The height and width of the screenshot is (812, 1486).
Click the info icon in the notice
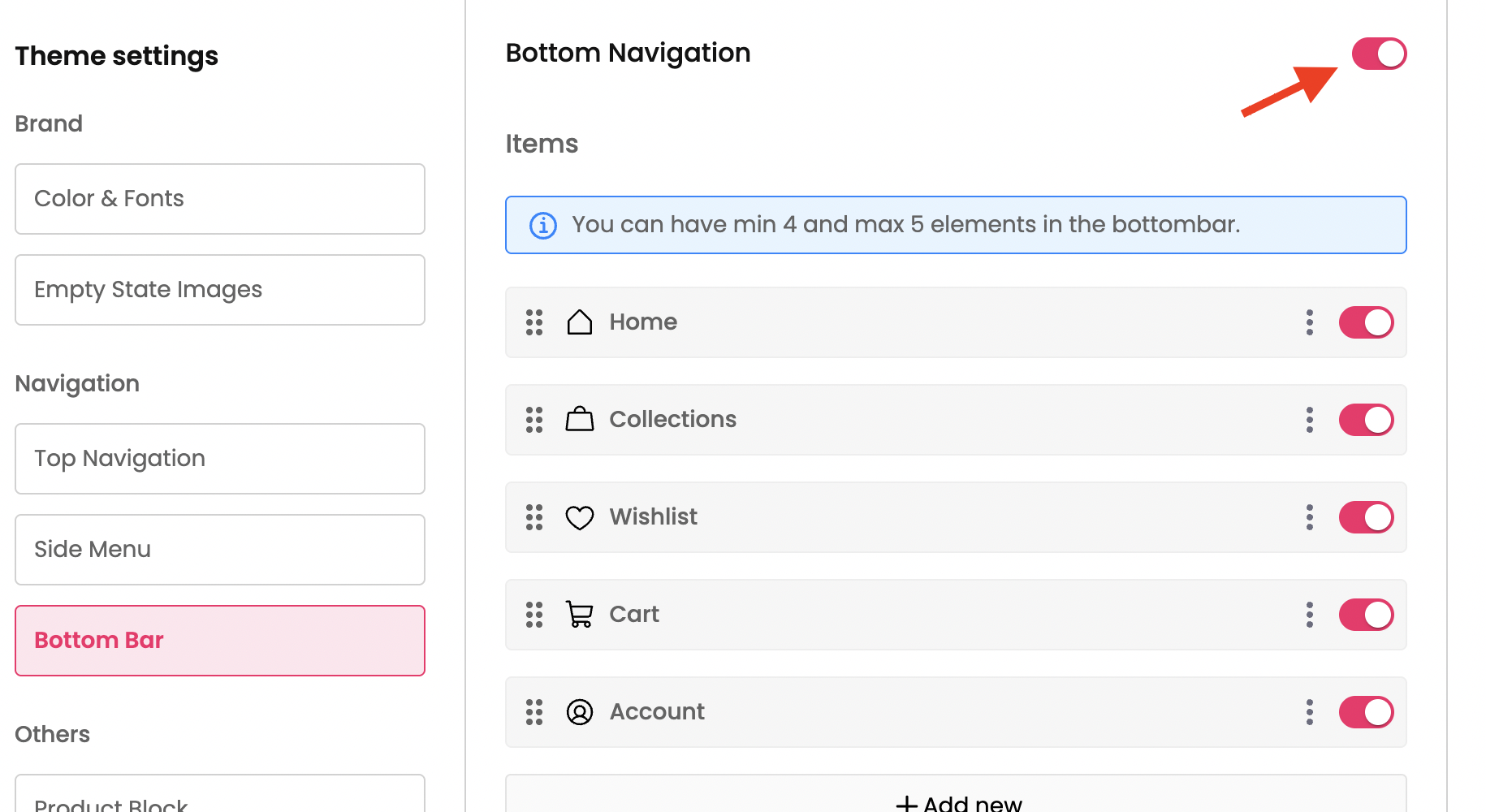543,225
